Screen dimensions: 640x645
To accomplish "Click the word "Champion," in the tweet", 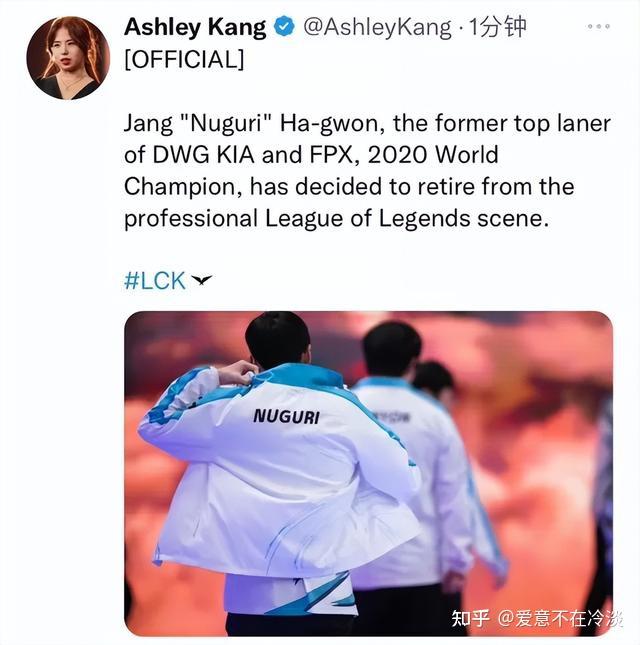I will pyautogui.click(x=183, y=187).
